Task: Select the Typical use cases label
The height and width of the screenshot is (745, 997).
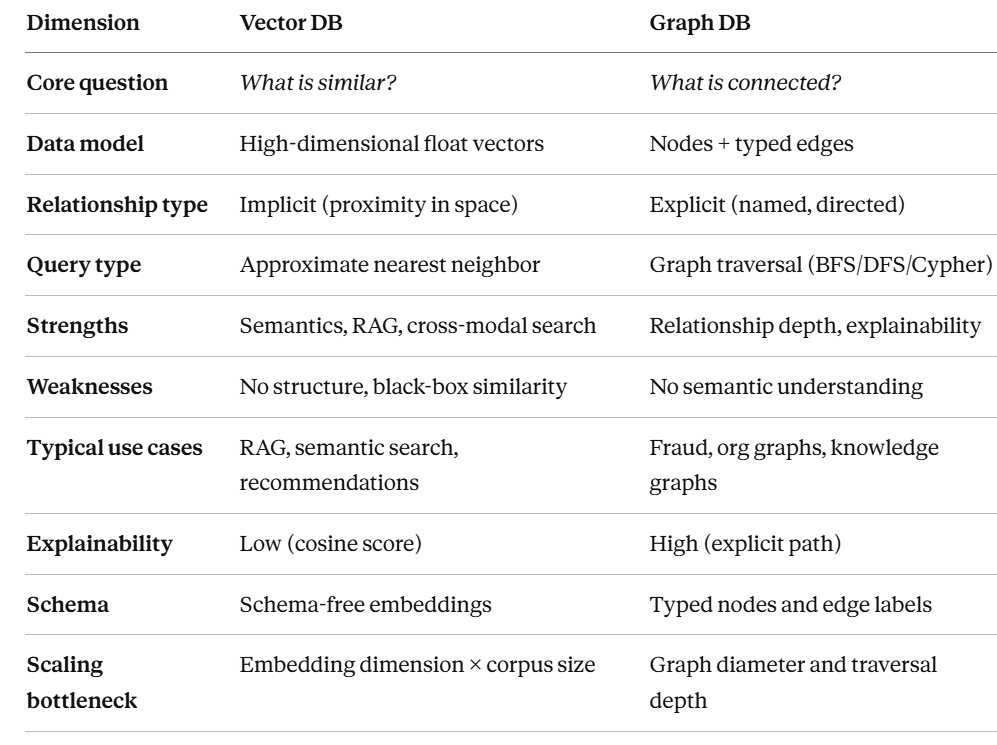Action: 114,448
